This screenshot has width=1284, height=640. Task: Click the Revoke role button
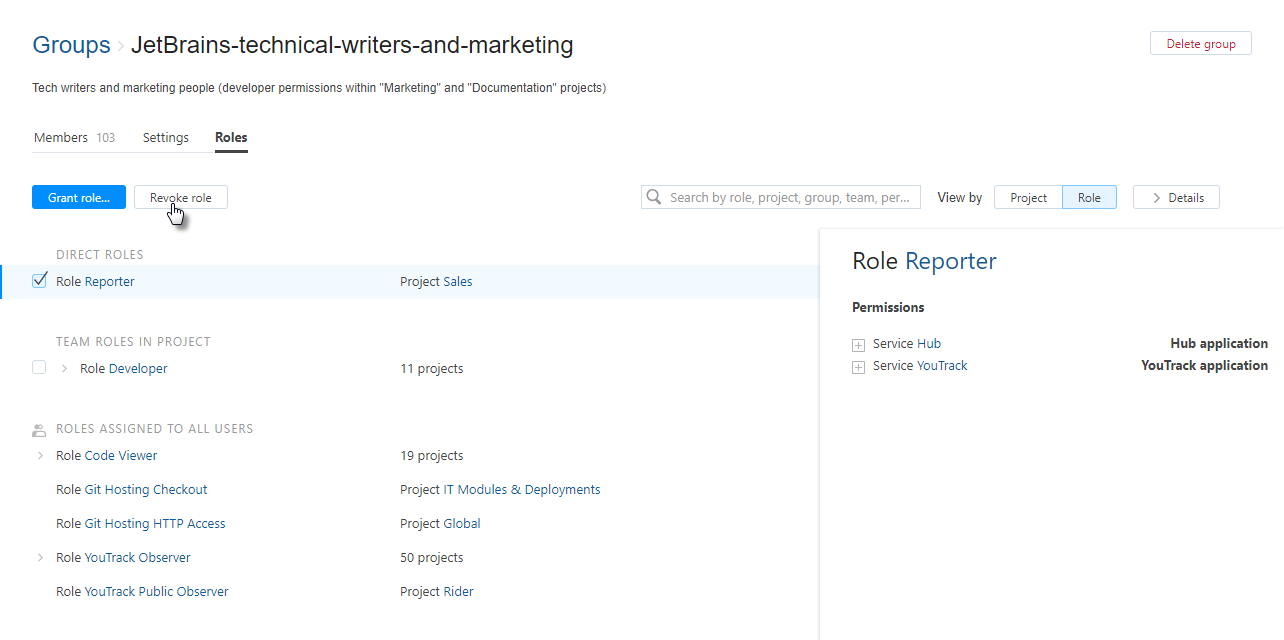click(x=181, y=198)
